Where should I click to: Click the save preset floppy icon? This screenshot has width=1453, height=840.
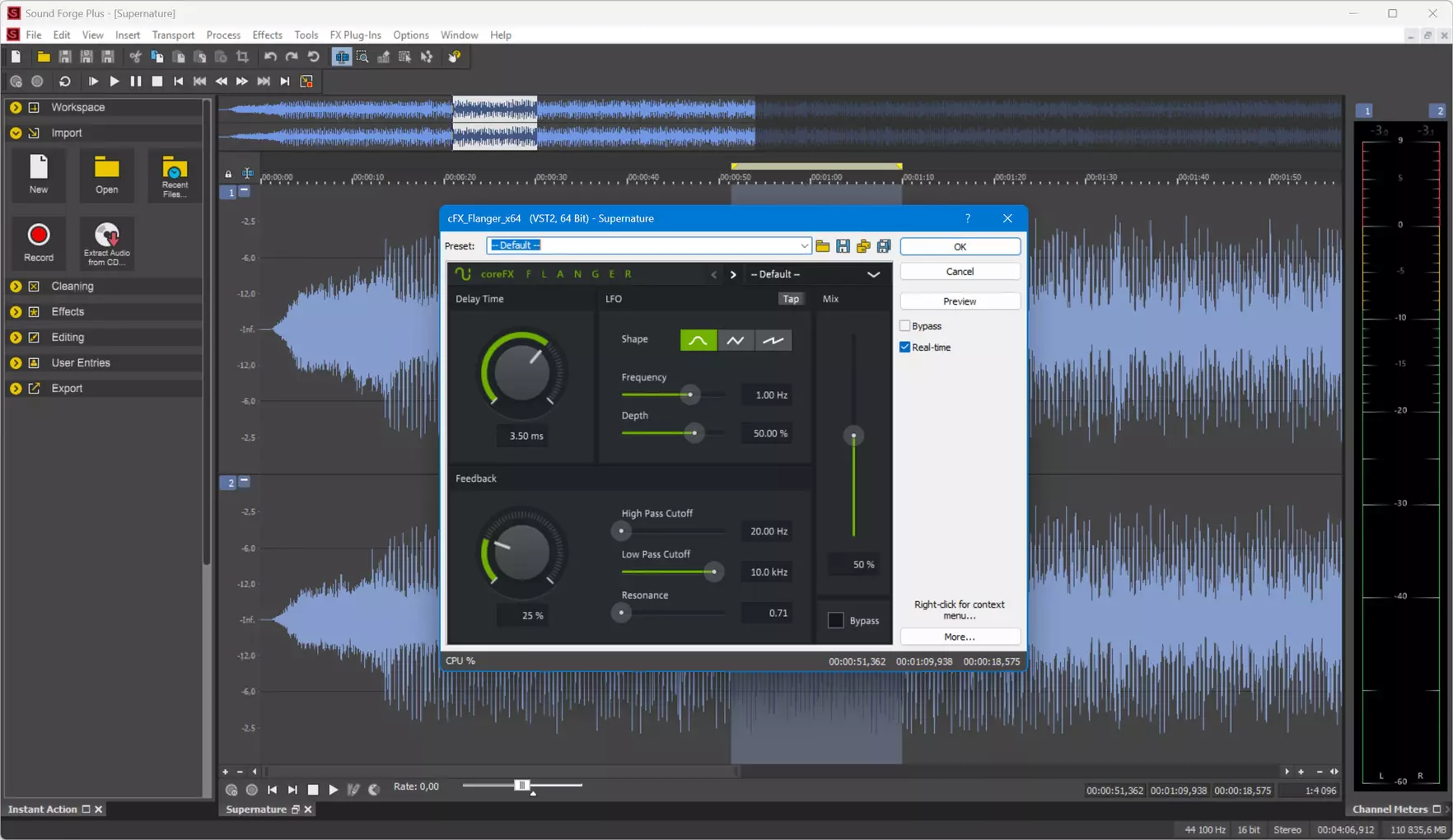pos(843,246)
